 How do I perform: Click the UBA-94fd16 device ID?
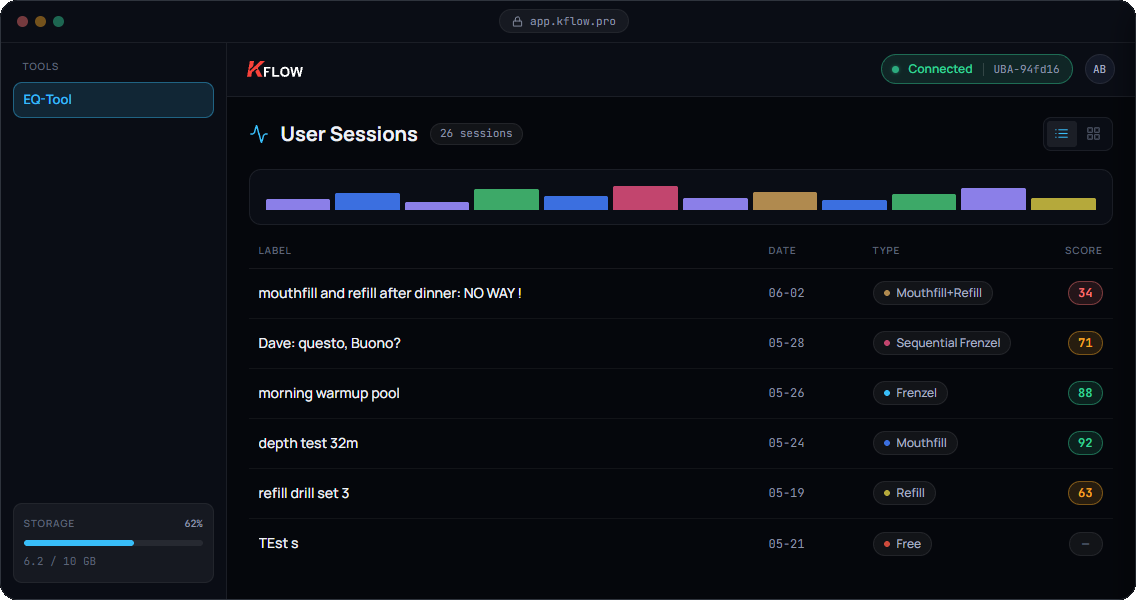click(x=1026, y=70)
